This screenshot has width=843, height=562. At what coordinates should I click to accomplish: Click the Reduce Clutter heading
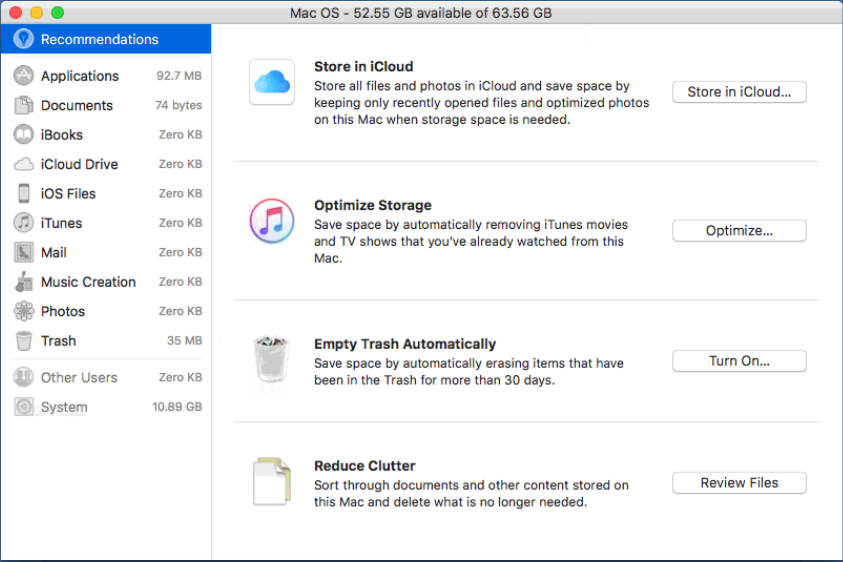tap(365, 466)
